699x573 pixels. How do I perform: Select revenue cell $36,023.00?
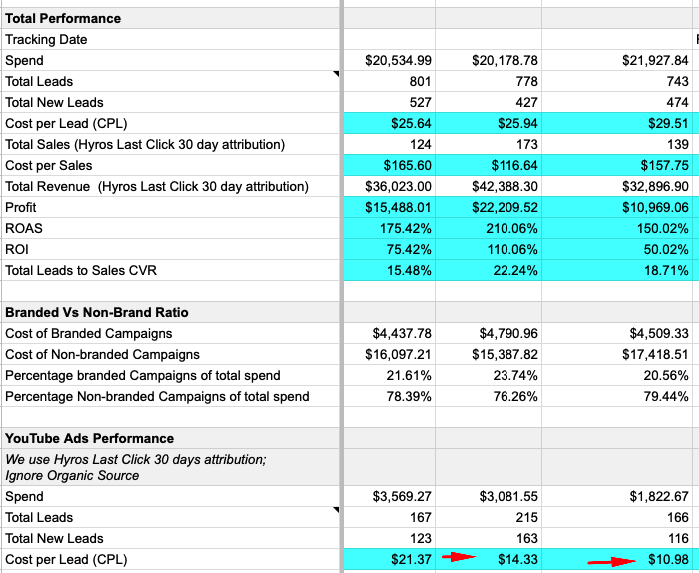[x=390, y=186]
